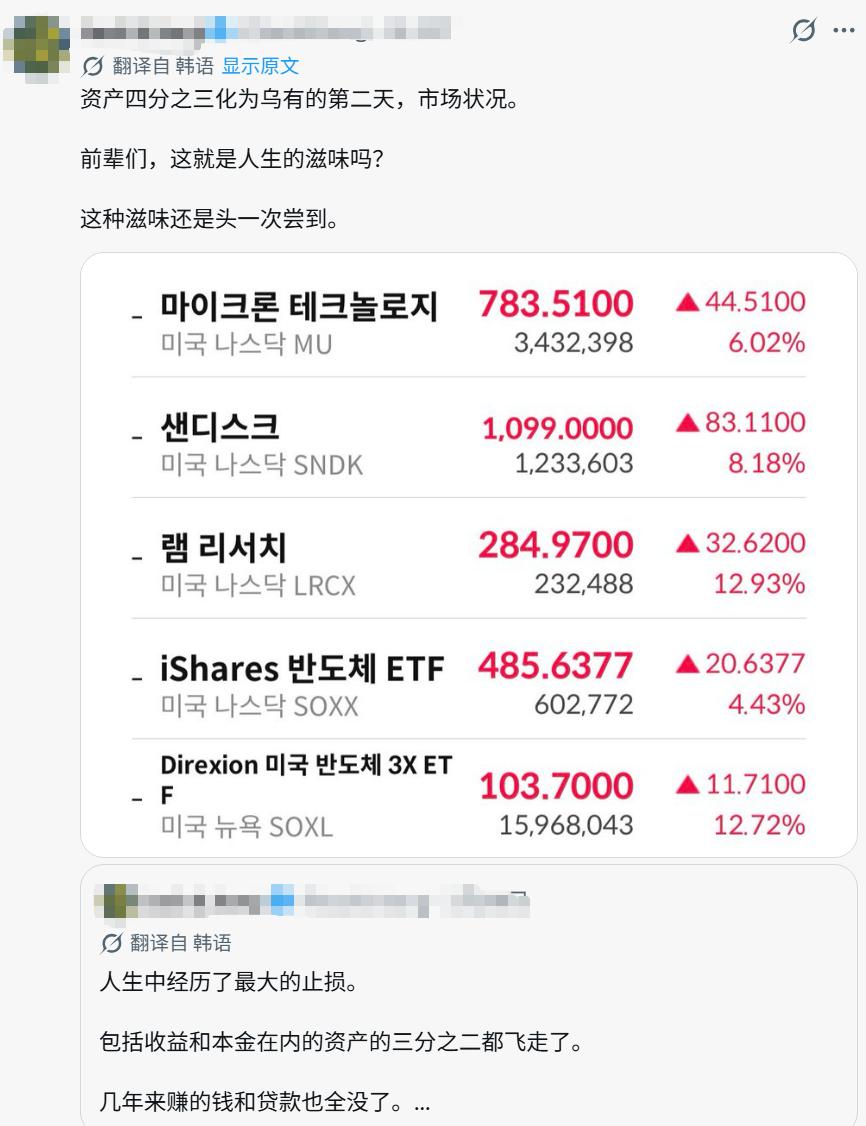866x1126 pixels.
Task: Click 显示原文 to show original text
Action: coord(260,66)
